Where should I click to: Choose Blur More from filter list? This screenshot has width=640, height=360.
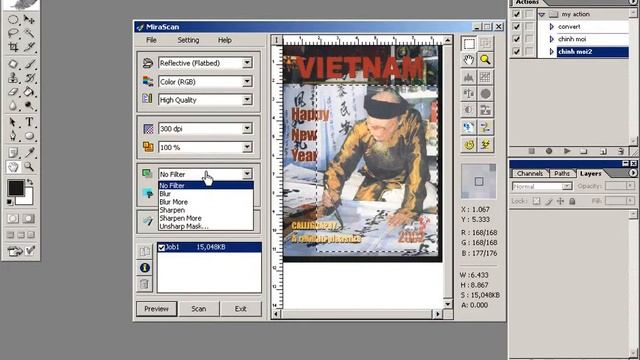tap(206, 202)
